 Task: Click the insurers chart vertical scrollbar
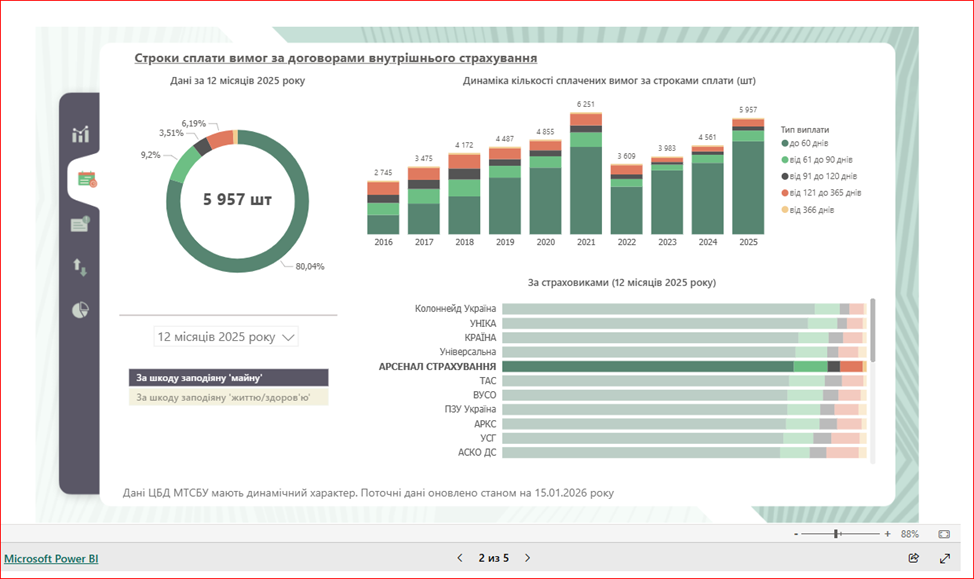click(x=873, y=330)
